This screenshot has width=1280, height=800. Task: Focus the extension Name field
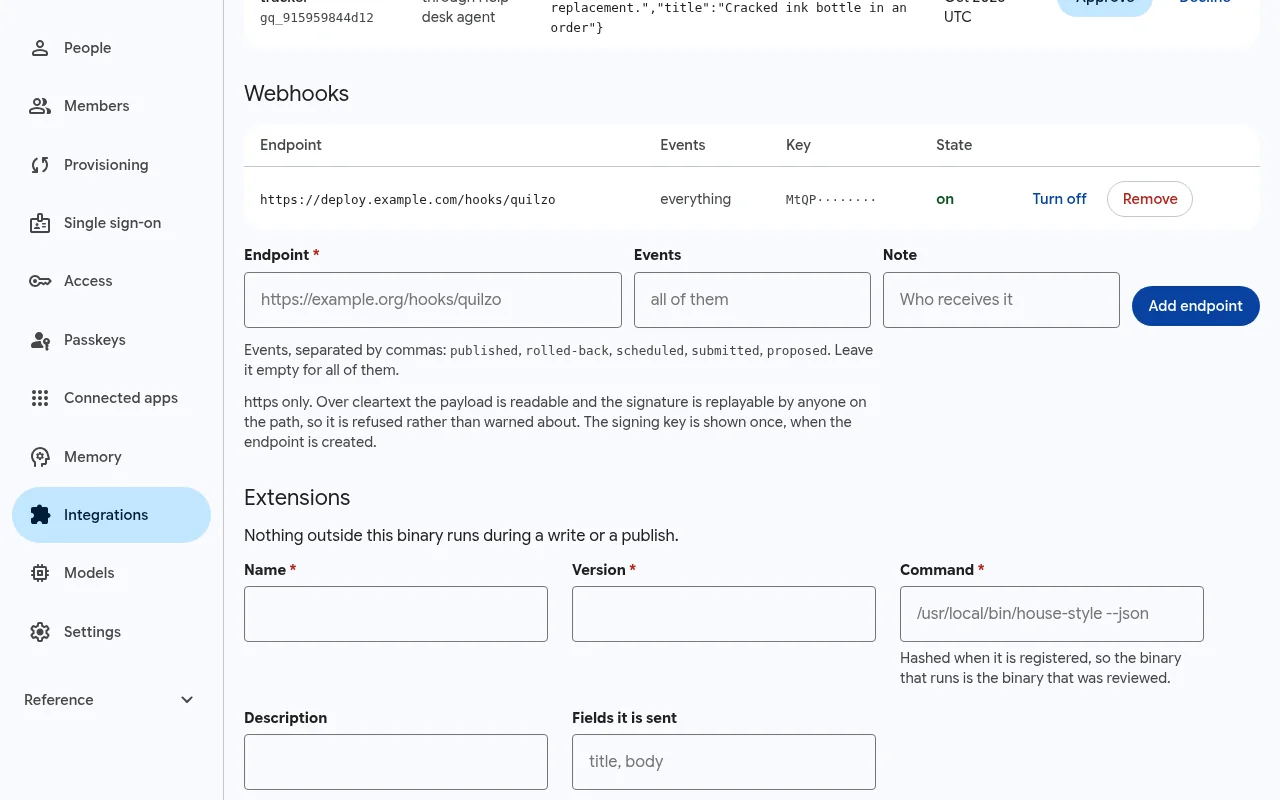tap(396, 614)
